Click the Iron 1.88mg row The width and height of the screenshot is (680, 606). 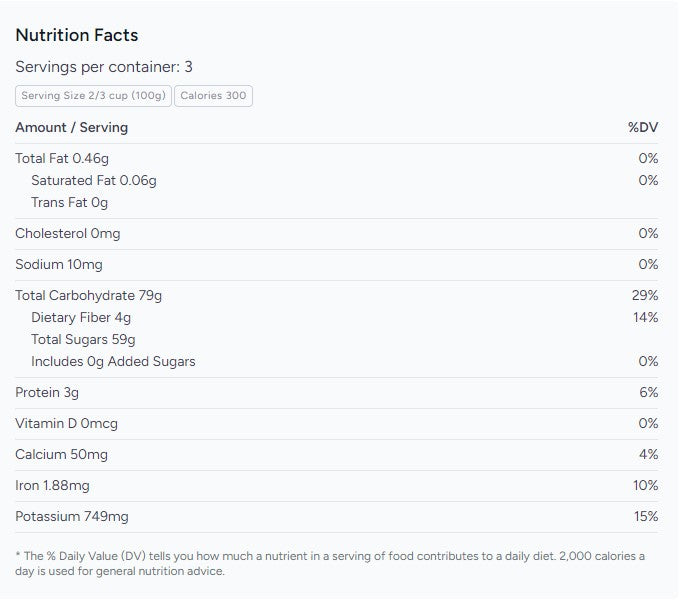coord(52,485)
